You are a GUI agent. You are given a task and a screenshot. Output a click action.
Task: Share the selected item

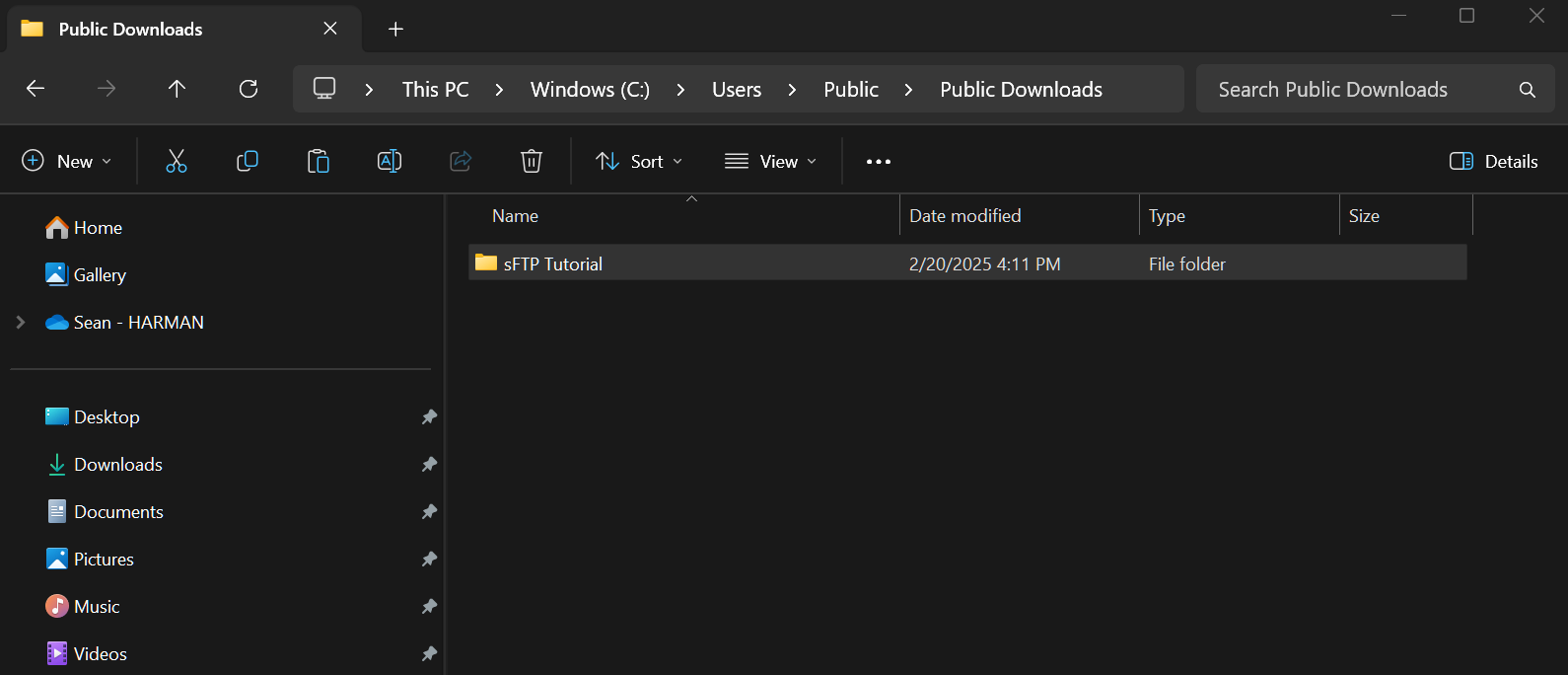tap(461, 161)
